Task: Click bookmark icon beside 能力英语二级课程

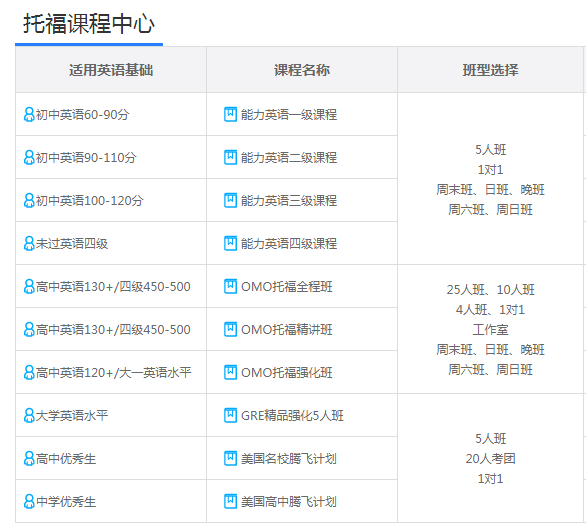Action: pos(230,157)
